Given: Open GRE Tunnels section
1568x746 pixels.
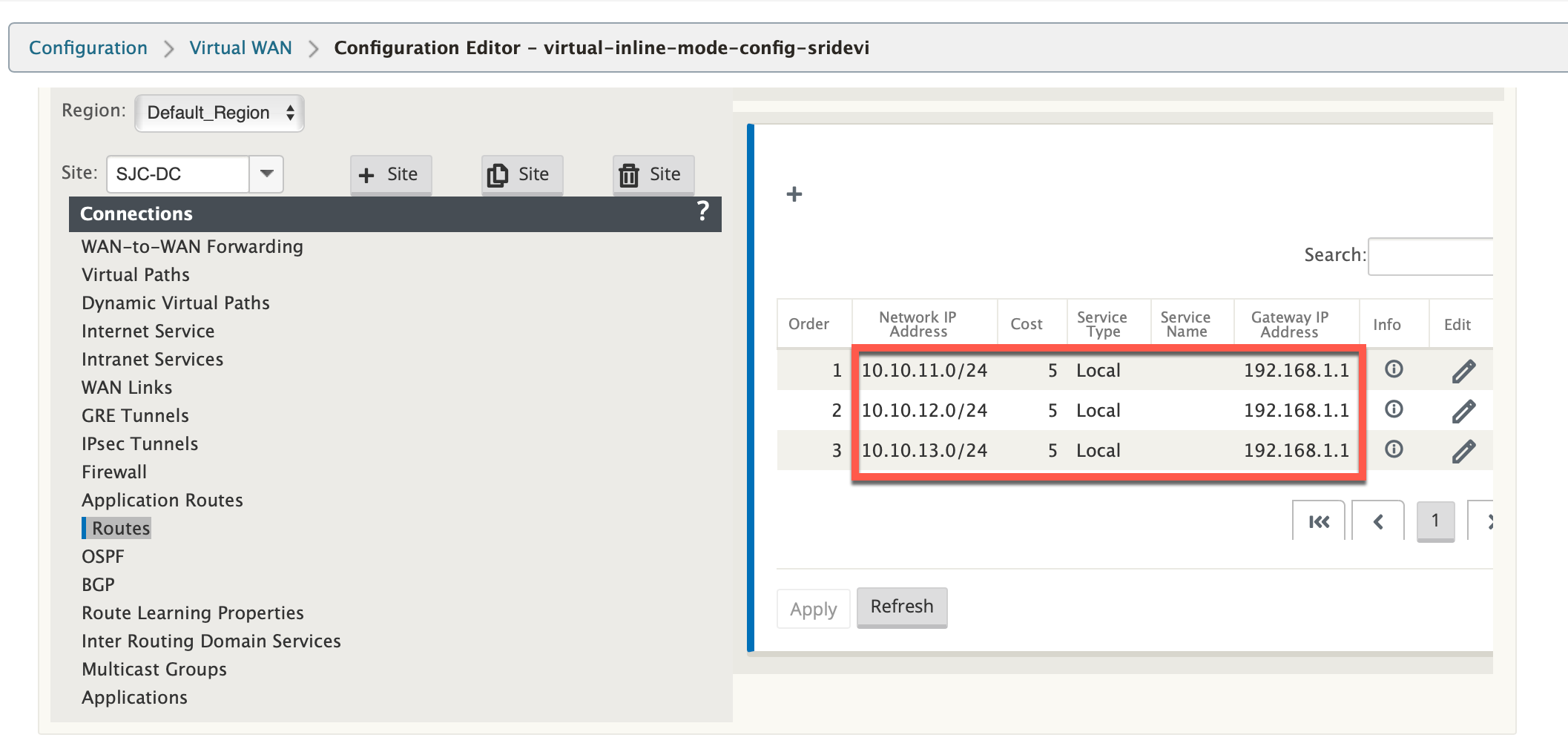Looking at the screenshot, I should coord(136,415).
